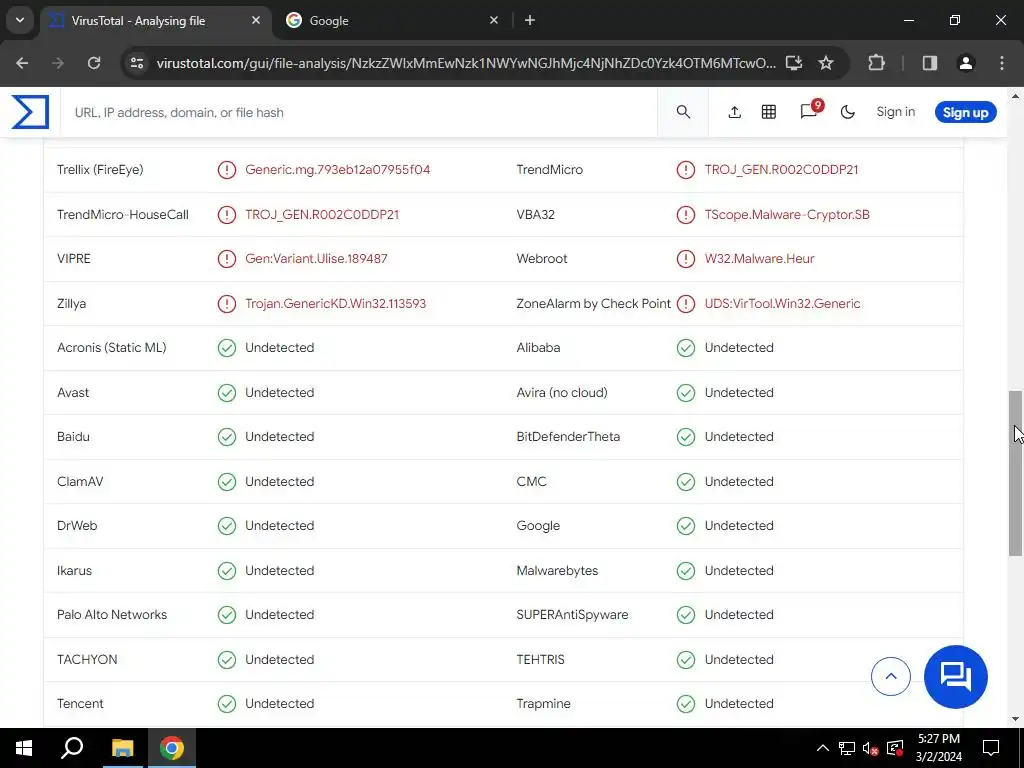The image size is (1024, 768).
Task: Open the apps grid icon
Action: [769, 112]
